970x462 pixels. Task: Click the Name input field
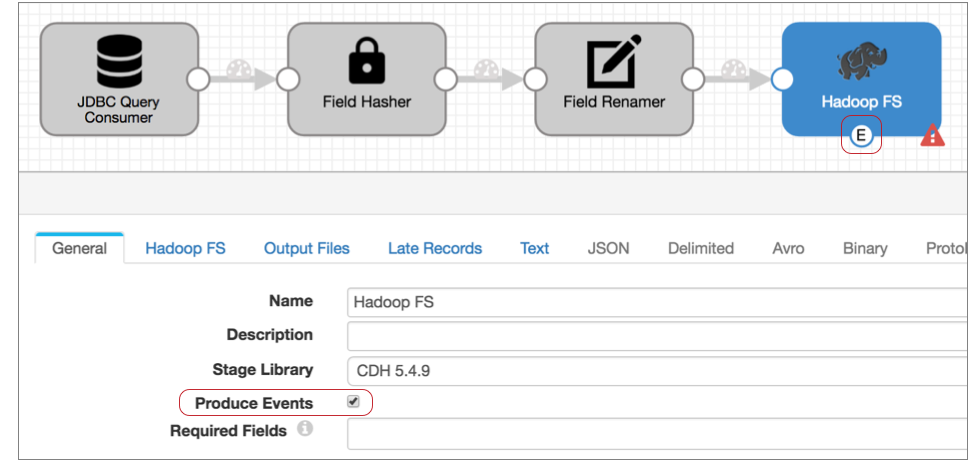pos(655,302)
